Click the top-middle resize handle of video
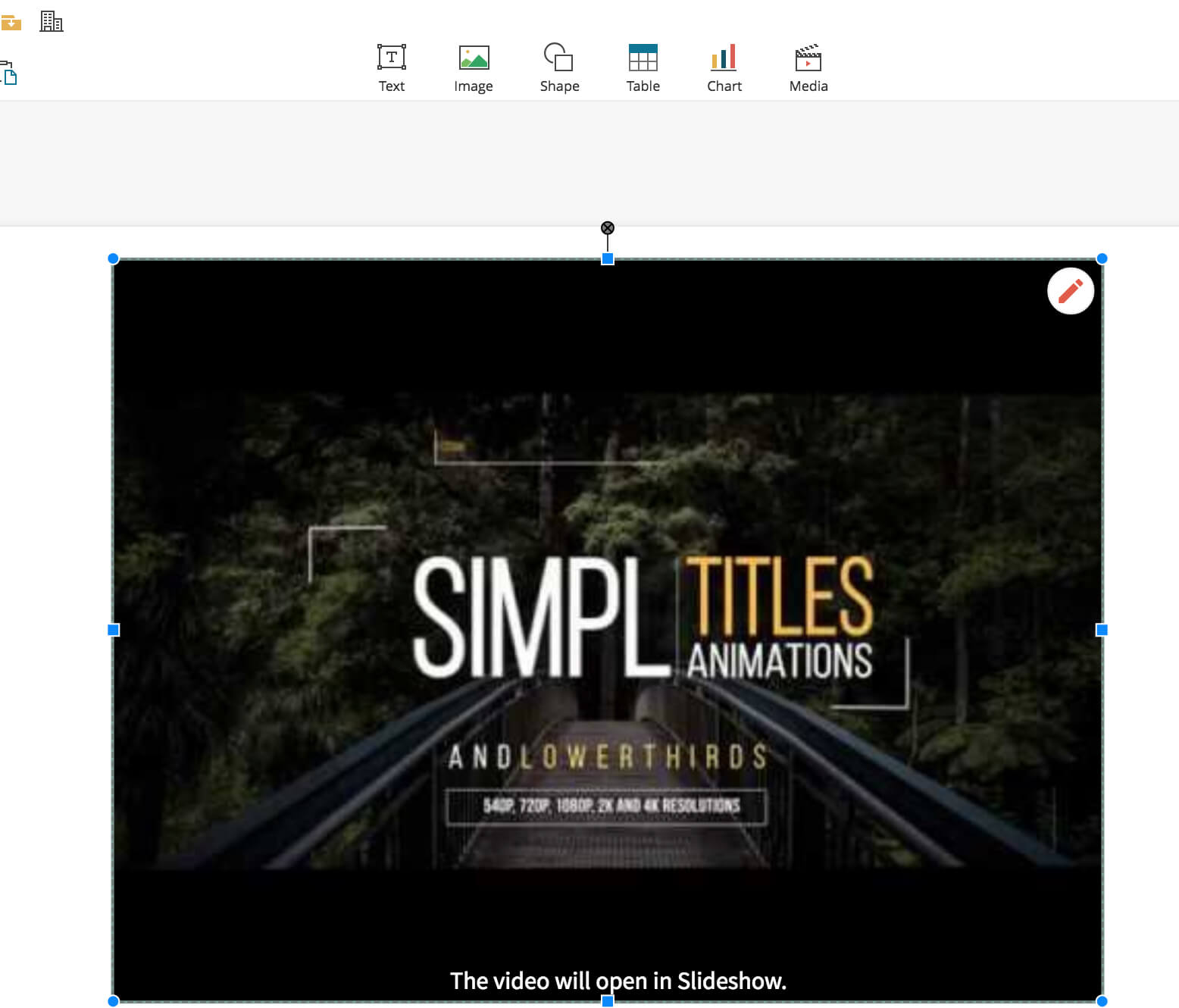1179x1008 pixels. (x=607, y=259)
